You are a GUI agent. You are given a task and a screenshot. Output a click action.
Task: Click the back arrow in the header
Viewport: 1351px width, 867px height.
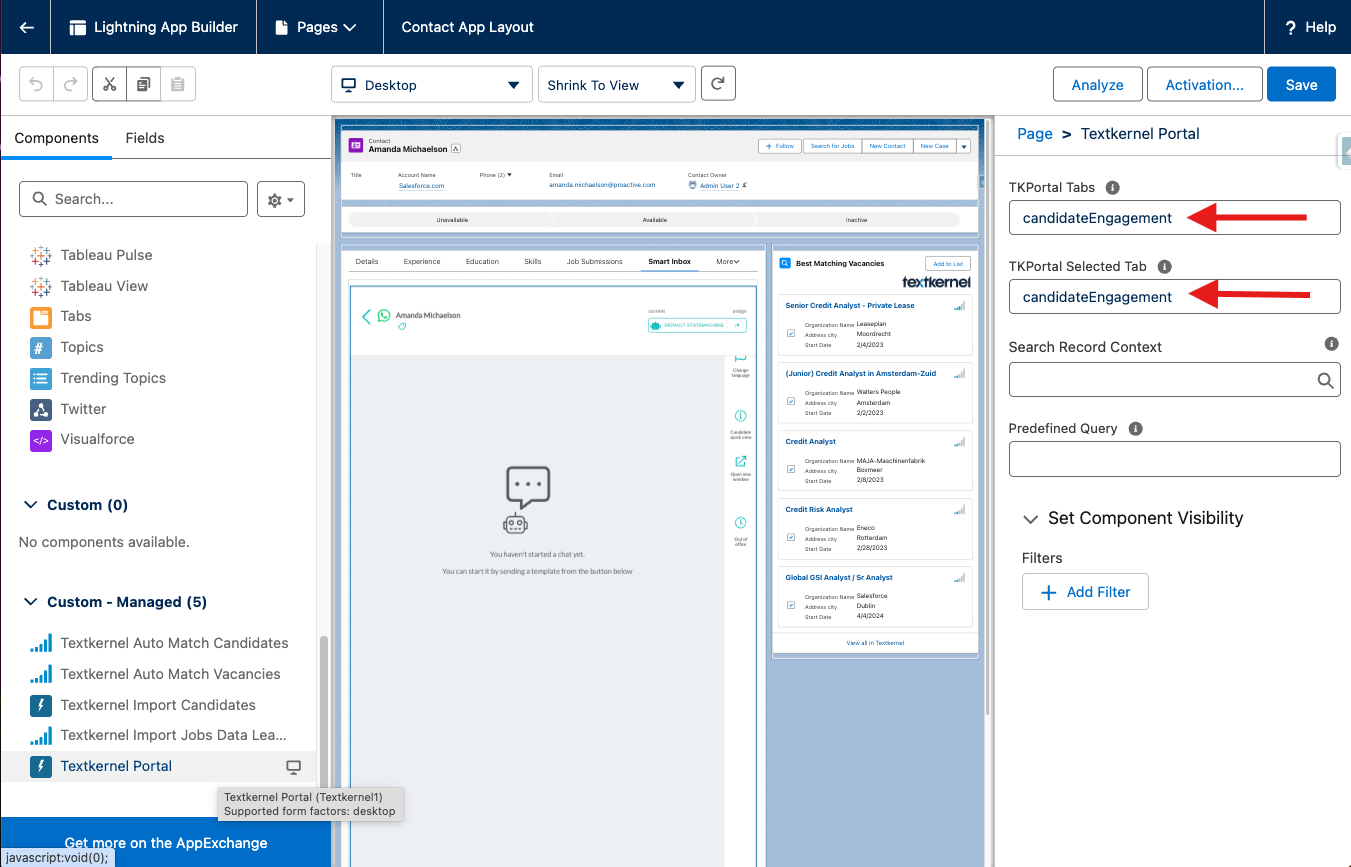click(x=27, y=27)
